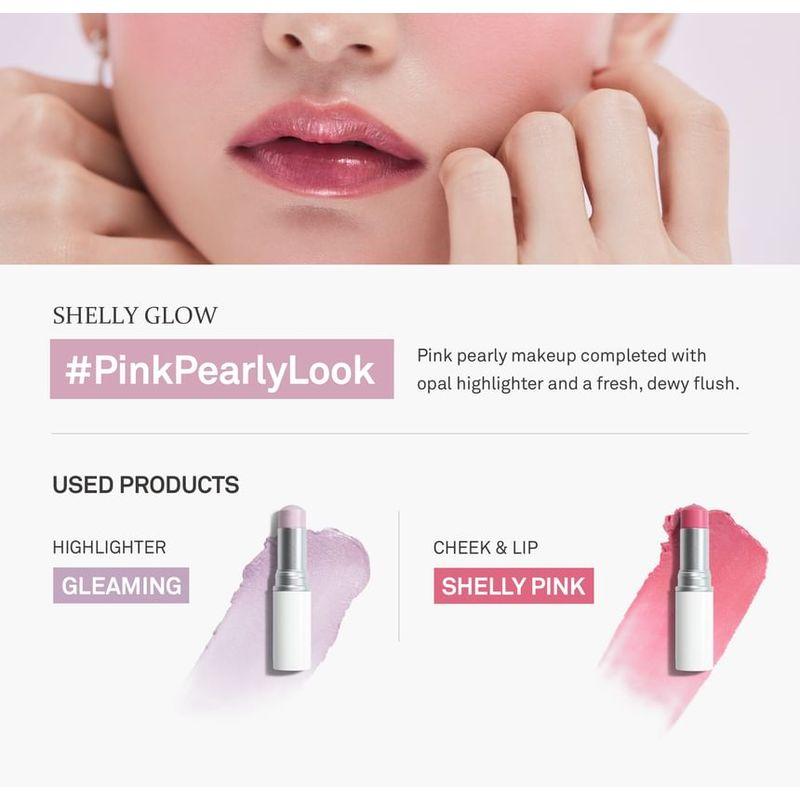Viewport: 800px width, 800px height.
Task: Click the model's glossy pink lips
Action: 327,149
